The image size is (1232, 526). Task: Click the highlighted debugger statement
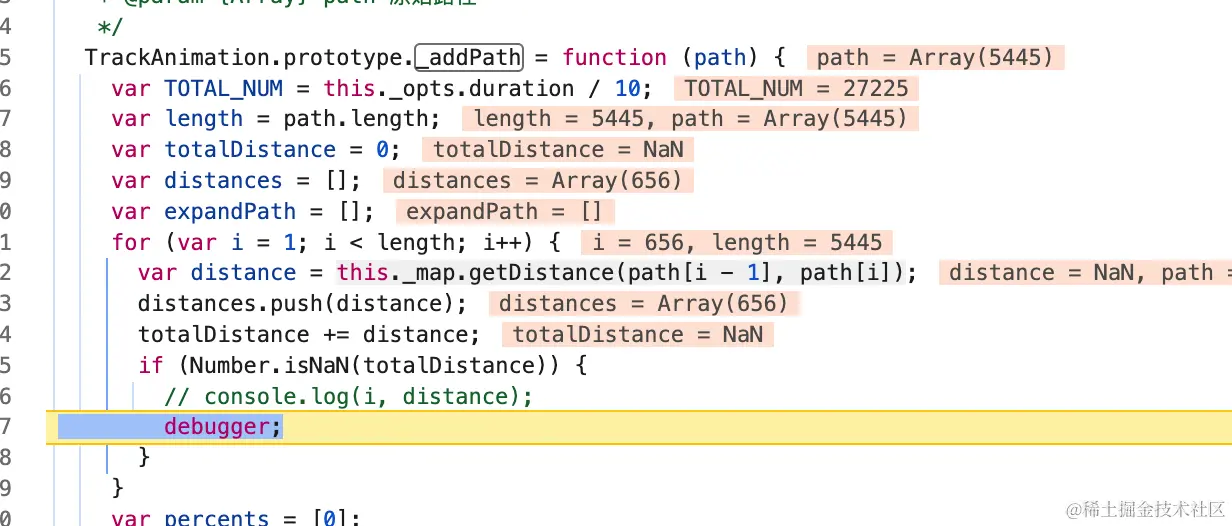[223, 427]
